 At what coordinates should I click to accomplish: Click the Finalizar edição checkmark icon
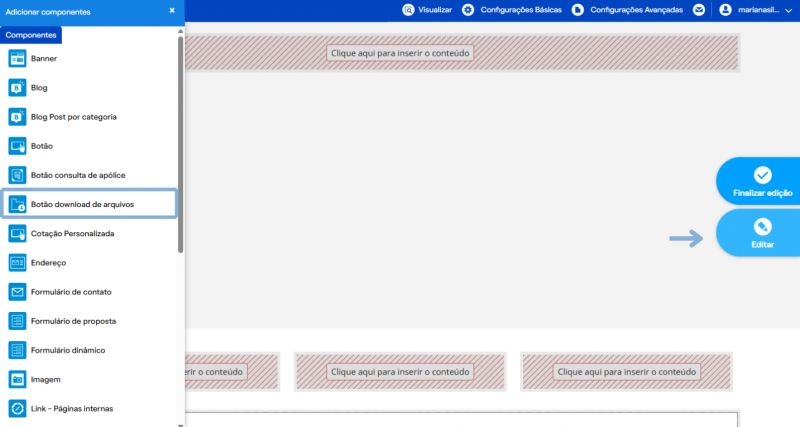pos(763,175)
